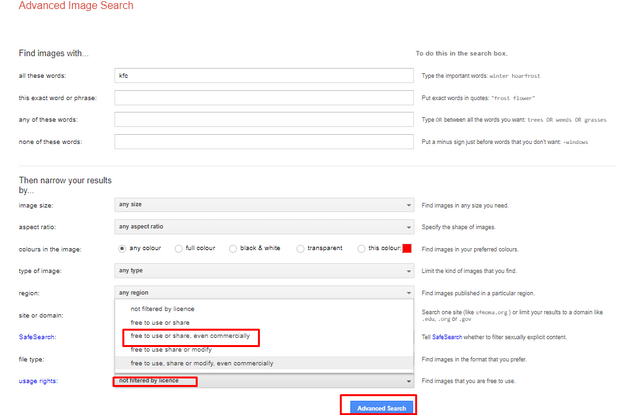
Task: Click the image size dropdown arrow
Action: 409,205
